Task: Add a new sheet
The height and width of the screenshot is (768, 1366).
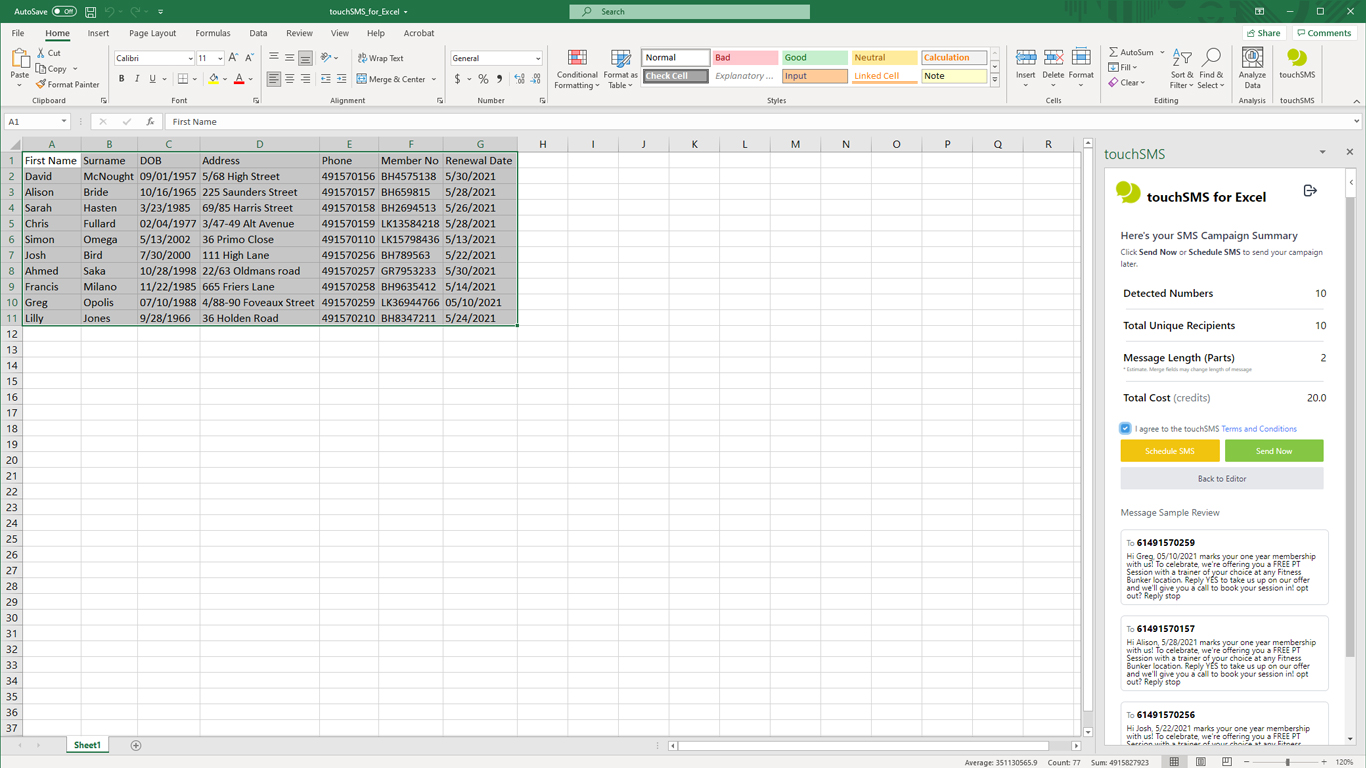Action: pyautogui.click(x=136, y=745)
